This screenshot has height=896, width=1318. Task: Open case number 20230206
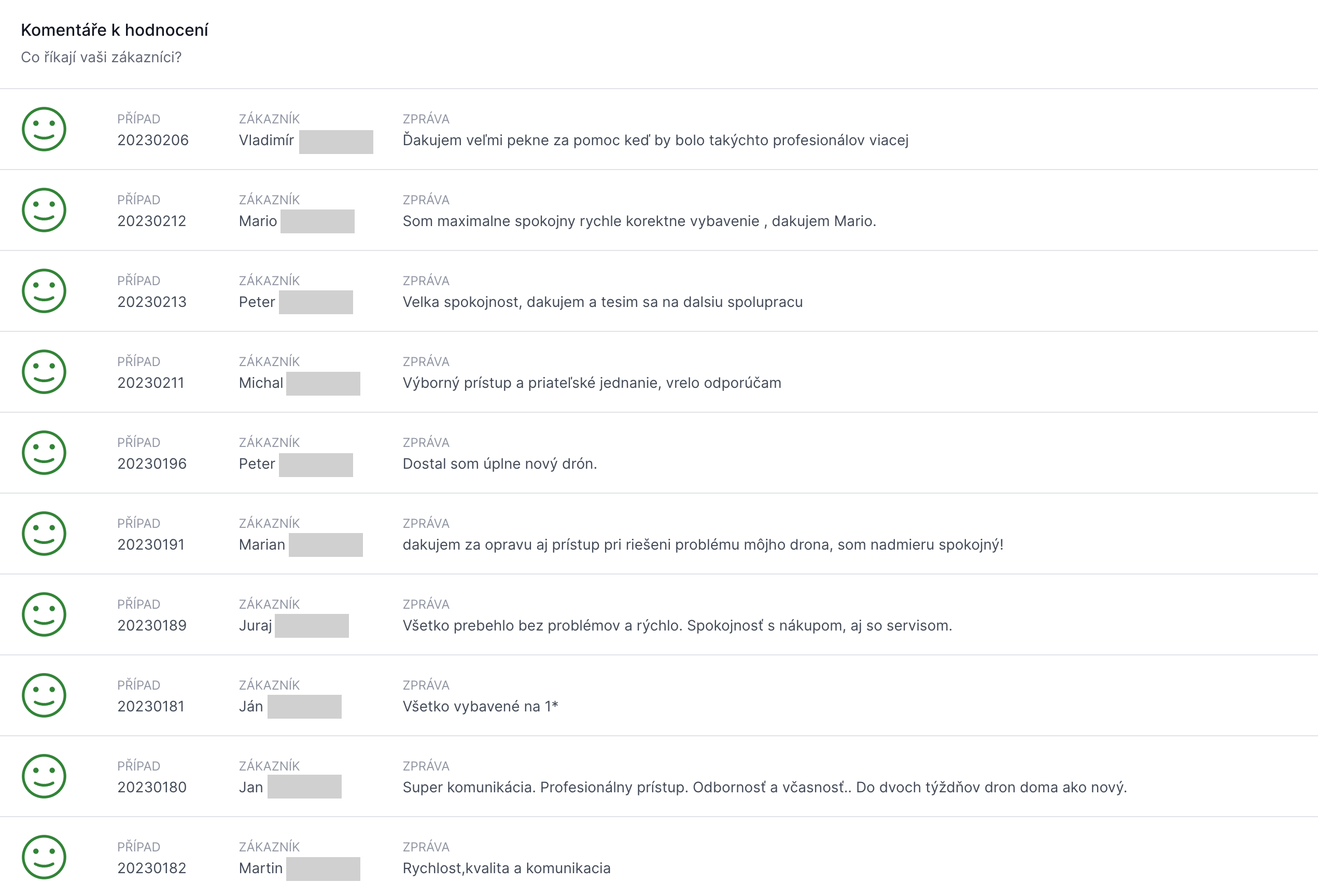[152, 140]
